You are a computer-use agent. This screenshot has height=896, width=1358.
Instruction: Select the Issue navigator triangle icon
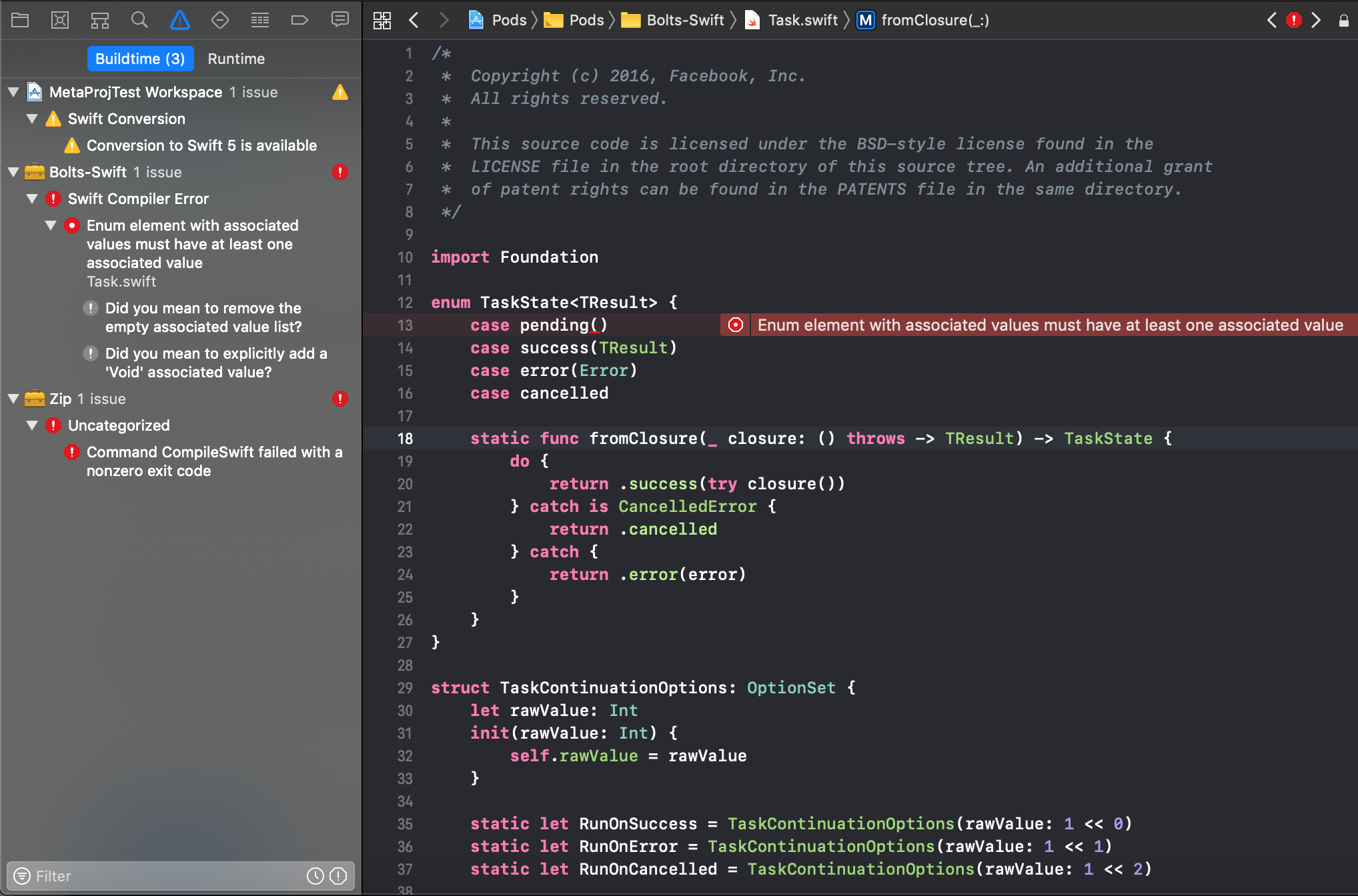click(179, 20)
